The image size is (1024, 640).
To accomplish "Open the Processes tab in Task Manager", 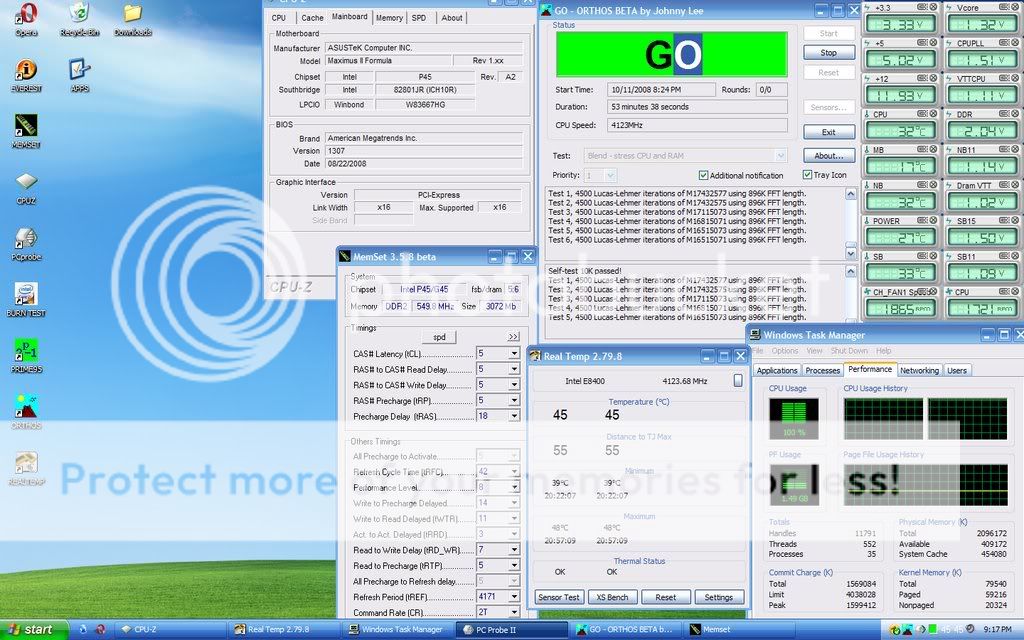I will [x=822, y=370].
